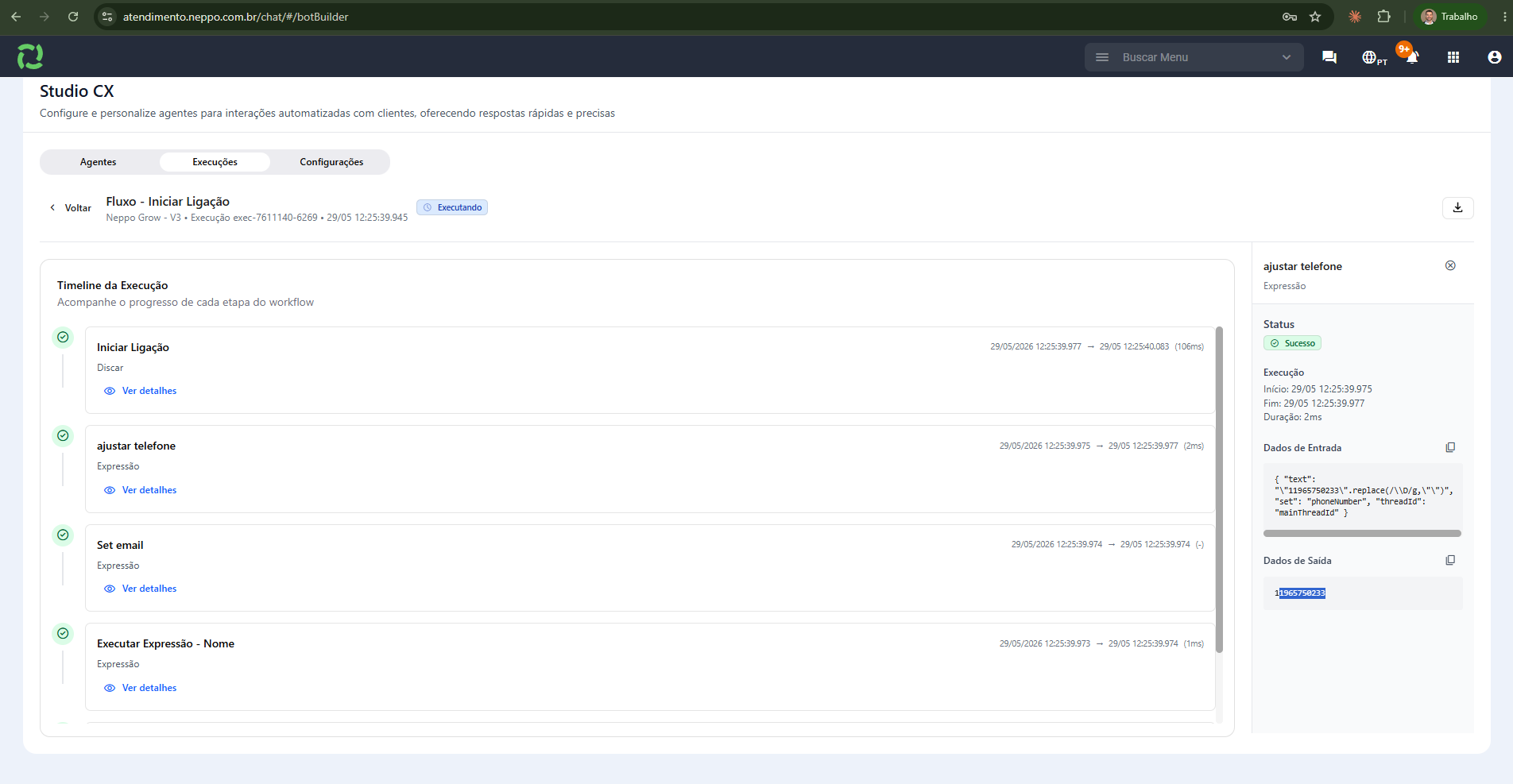The image size is (1513, 784).
Task: Ver detalhes of Iniciar Ligação step
Action: click(141, 391)
